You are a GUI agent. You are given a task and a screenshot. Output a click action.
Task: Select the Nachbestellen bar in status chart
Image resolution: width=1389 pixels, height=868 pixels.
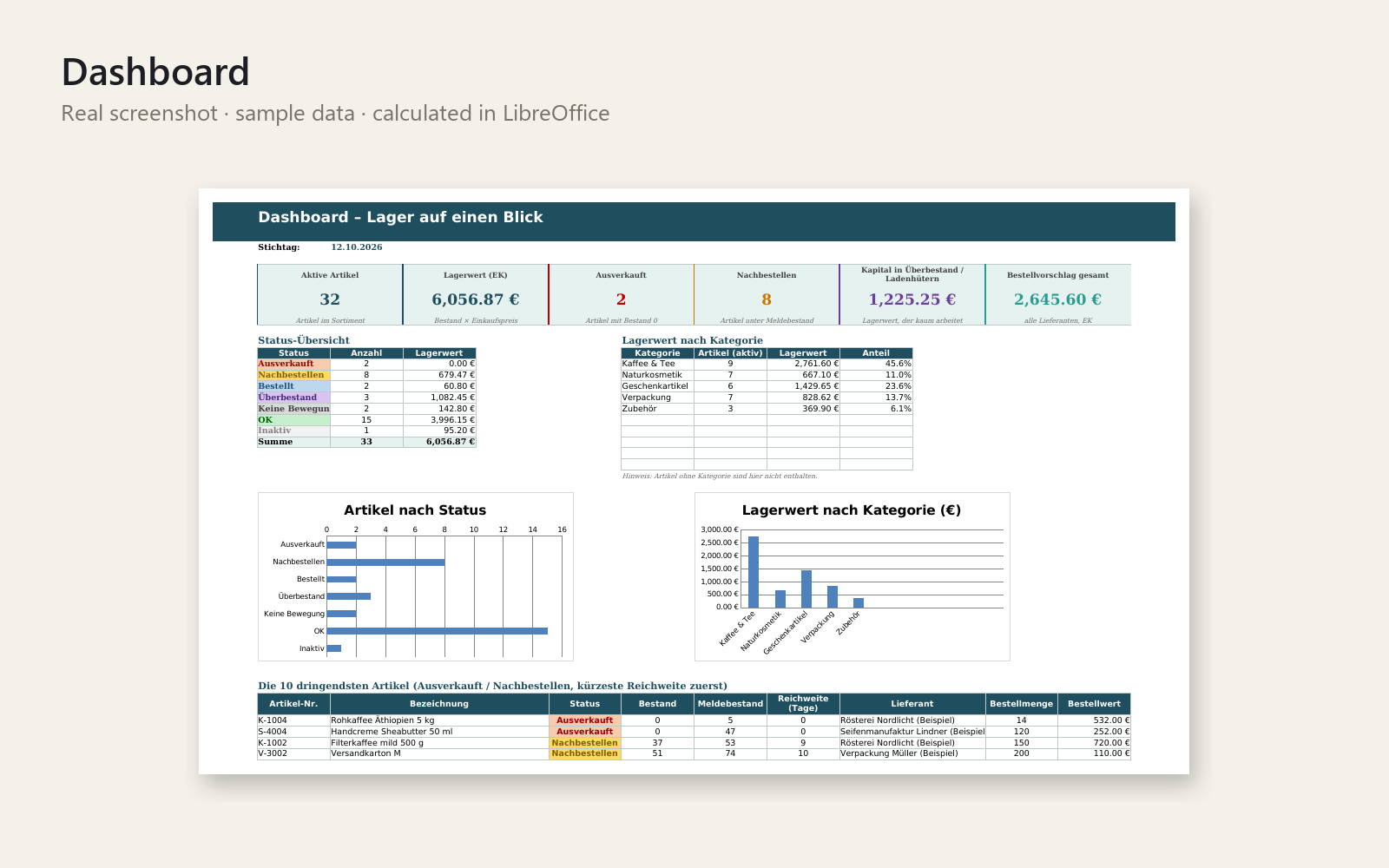point(385,562)
